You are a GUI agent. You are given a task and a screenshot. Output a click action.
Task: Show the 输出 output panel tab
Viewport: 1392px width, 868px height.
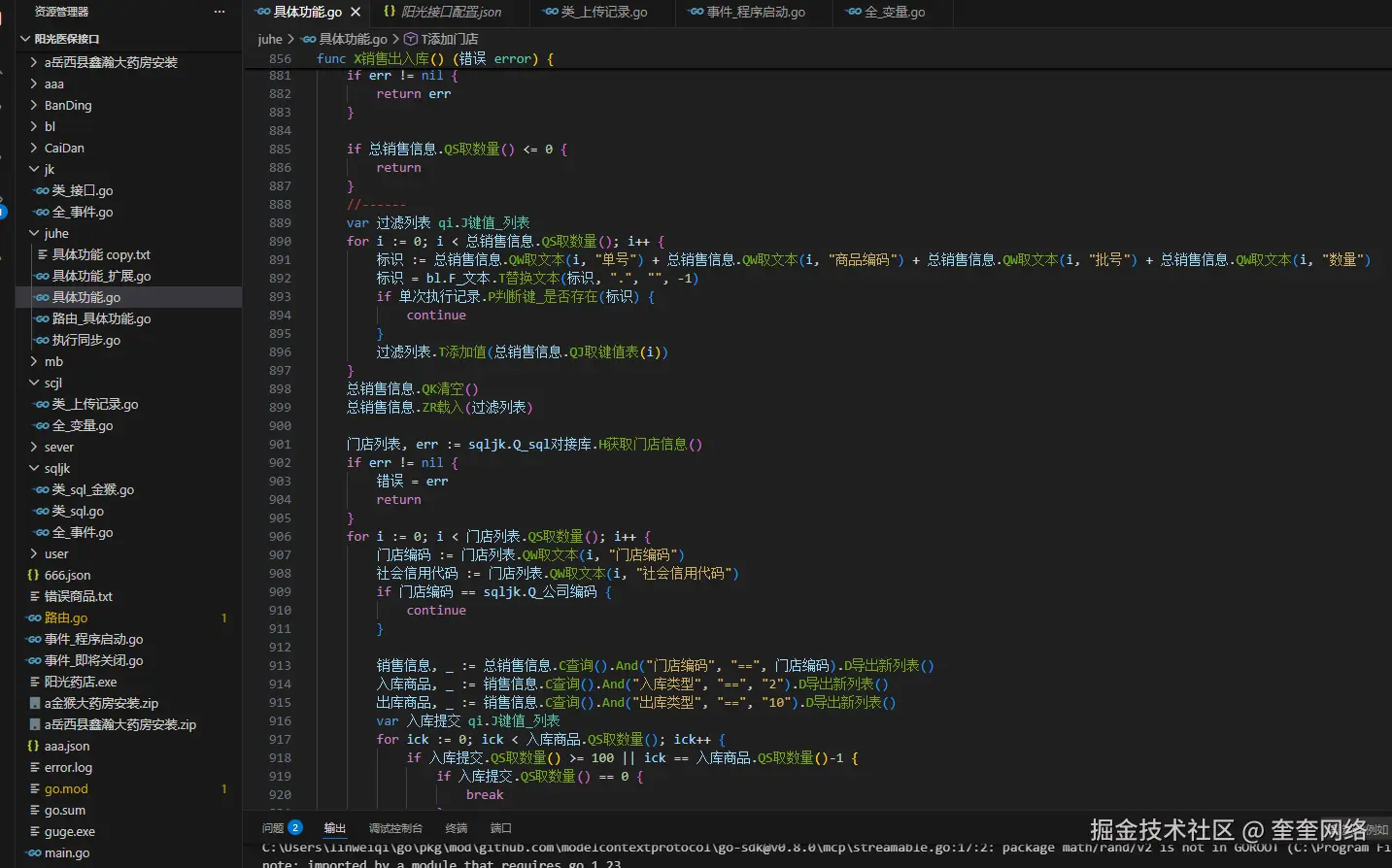pyautogui.click(x=335, y=828)
